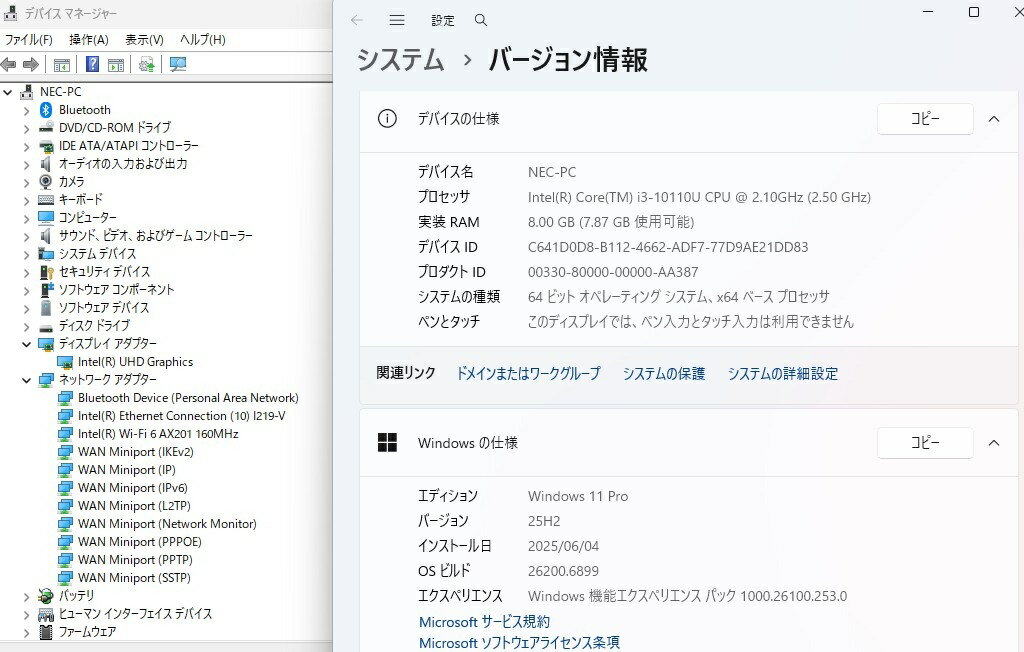Open the 操作(A) menu
Screen dimensions: 1024x652
(x=89, y=40)
